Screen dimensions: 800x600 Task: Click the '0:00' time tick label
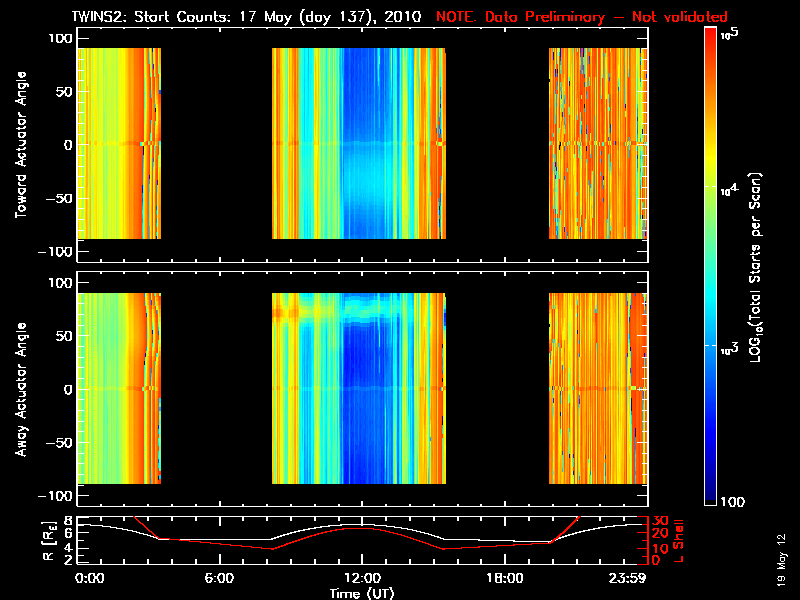89,578
